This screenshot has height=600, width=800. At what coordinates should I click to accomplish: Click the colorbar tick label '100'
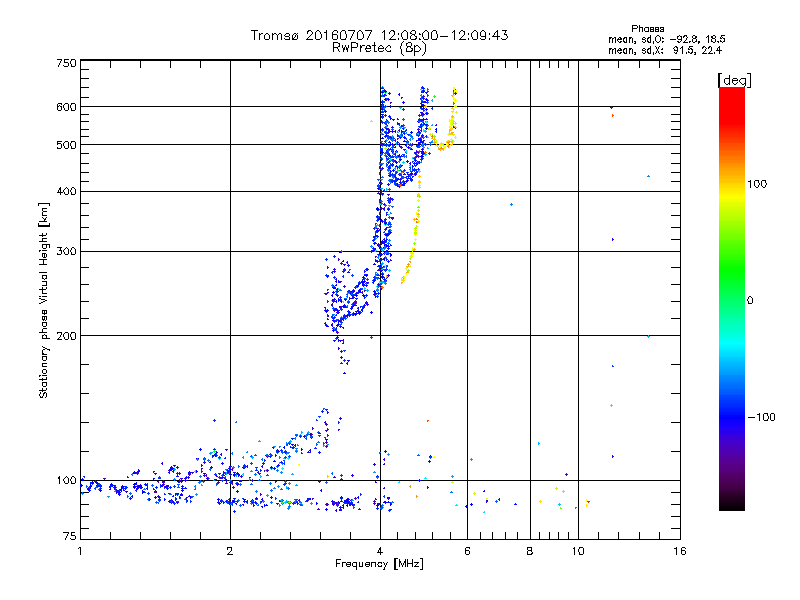tap(757, 184)
